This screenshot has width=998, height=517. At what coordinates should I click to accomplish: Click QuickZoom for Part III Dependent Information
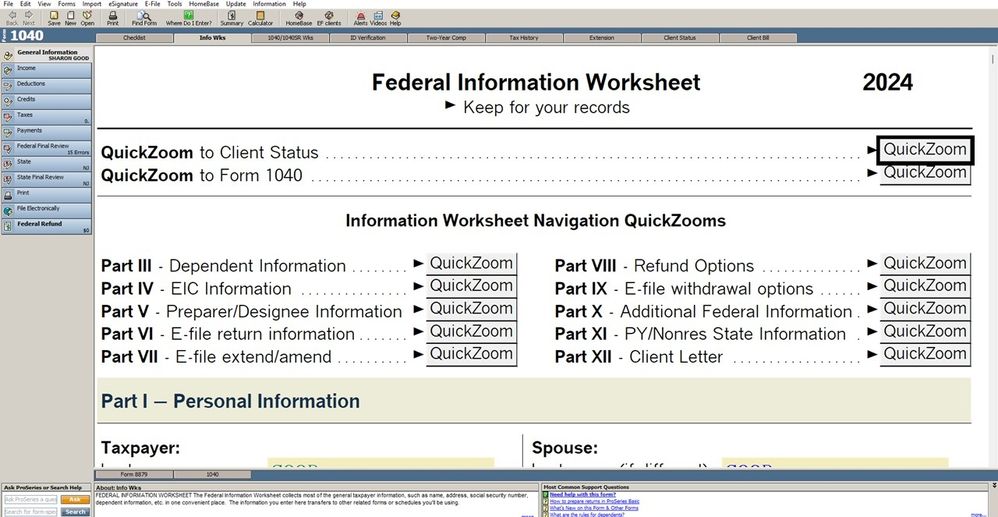(x=471, y=264)
